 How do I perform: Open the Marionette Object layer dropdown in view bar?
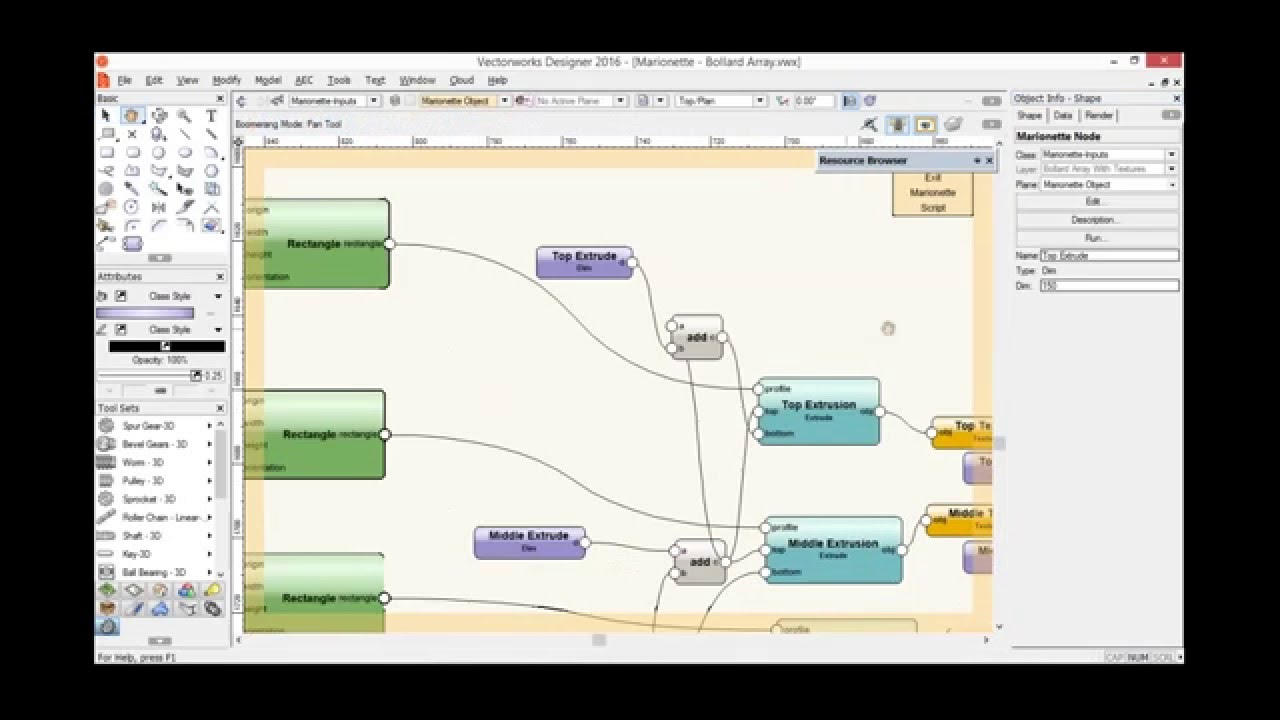pyautogui.click(x=504, y=101)
